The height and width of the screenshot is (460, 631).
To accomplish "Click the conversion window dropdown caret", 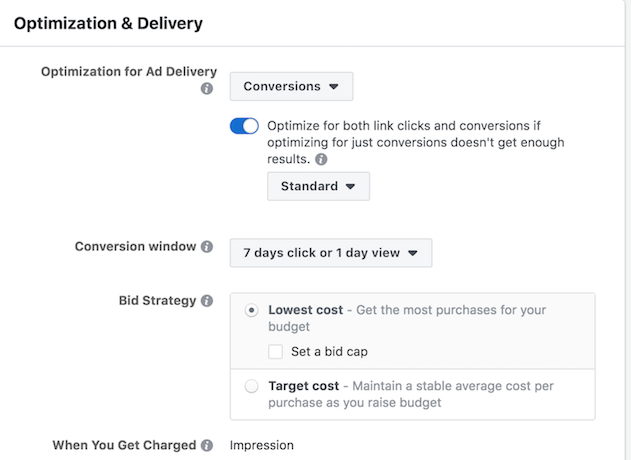I will tap(412, 253).
